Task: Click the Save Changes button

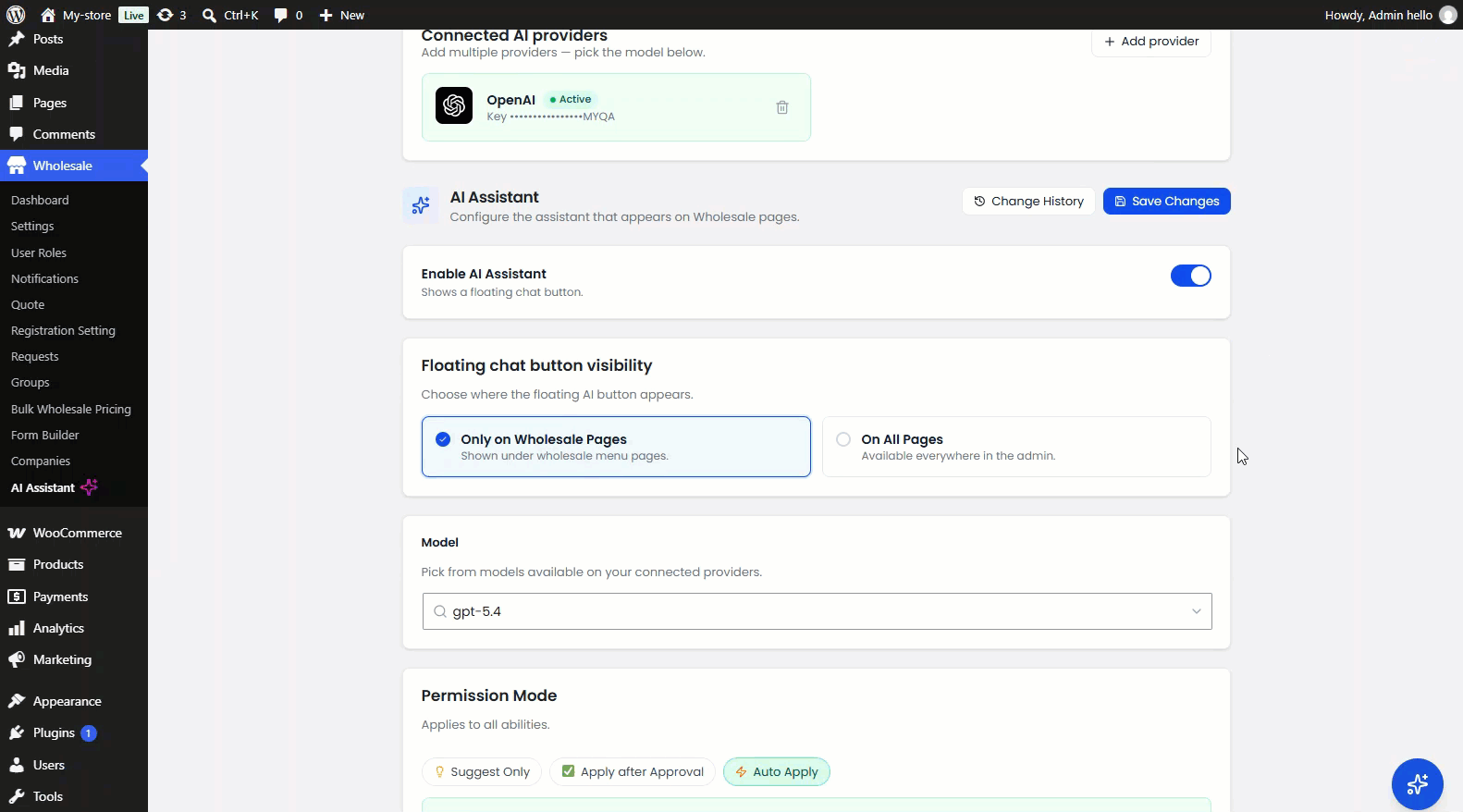Action: (x=1166, y=201)
